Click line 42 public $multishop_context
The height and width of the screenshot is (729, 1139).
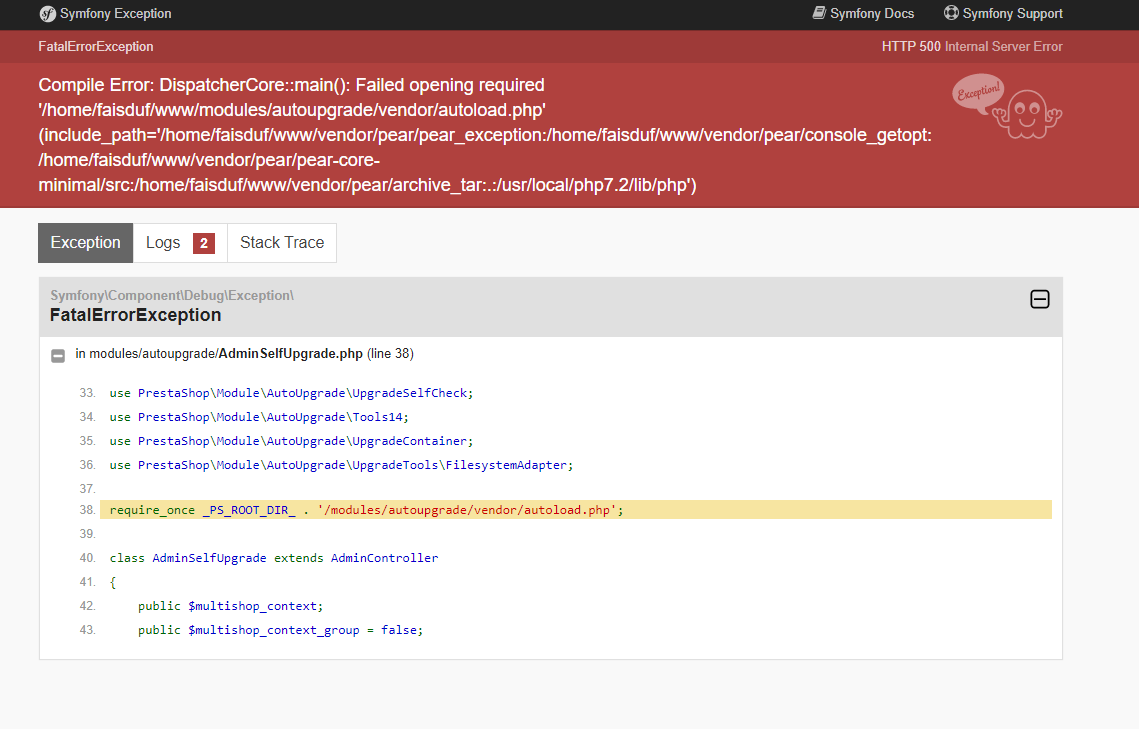click(x=230, y=606)
